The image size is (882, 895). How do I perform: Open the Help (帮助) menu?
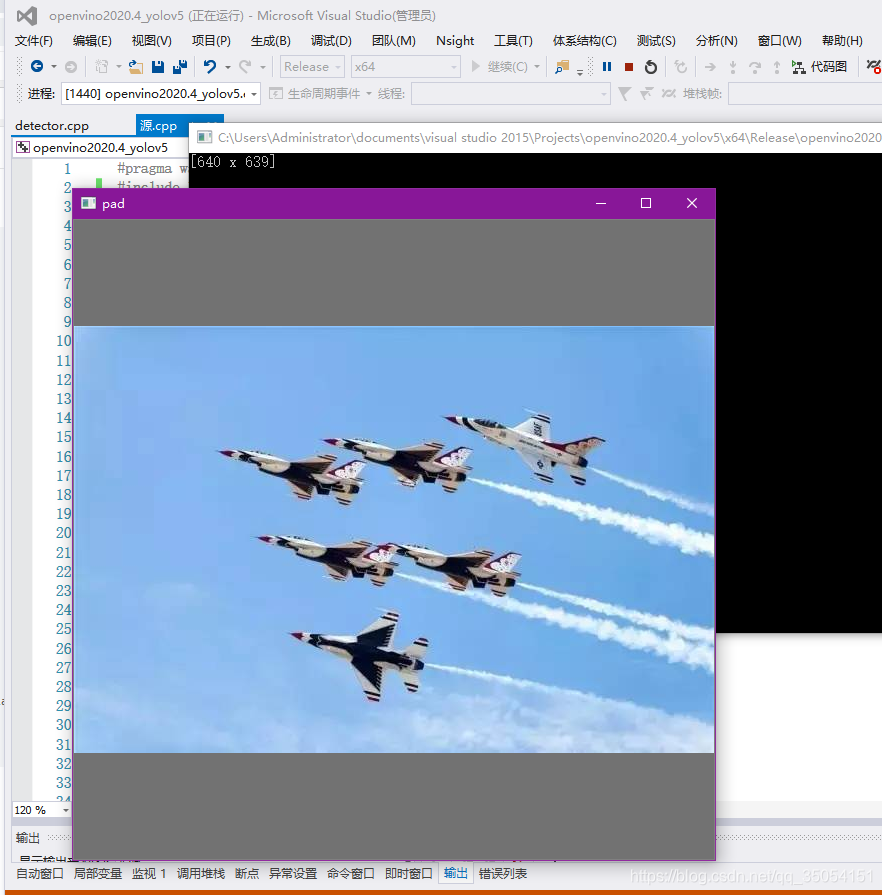[x=842, y=41]
